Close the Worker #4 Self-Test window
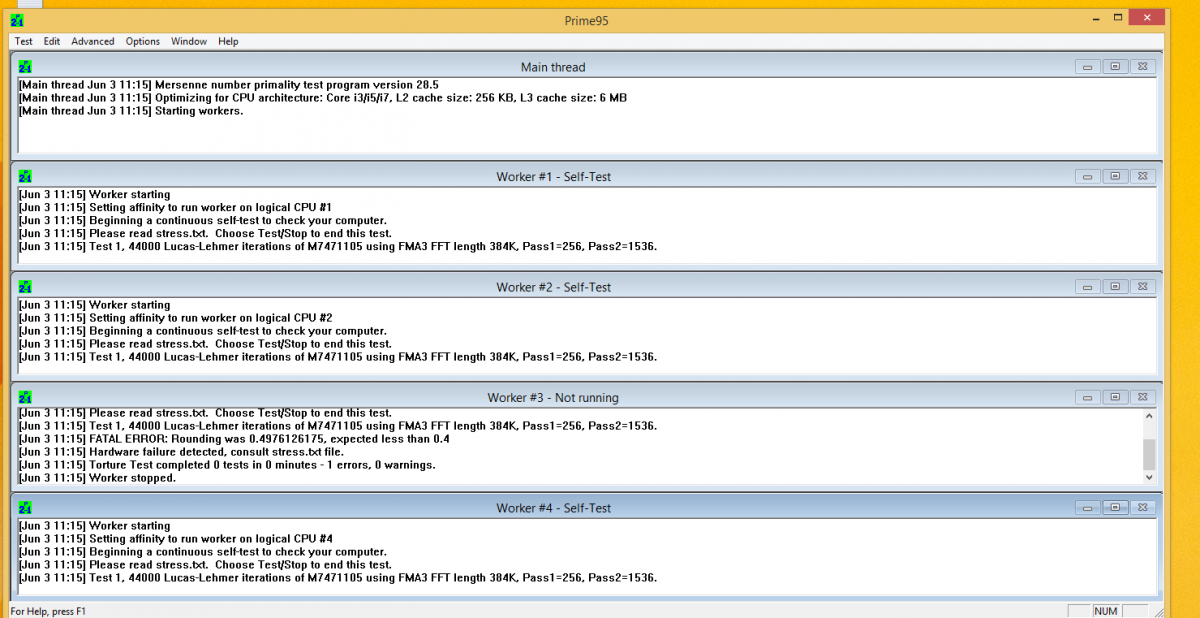 click(1144, 508)
